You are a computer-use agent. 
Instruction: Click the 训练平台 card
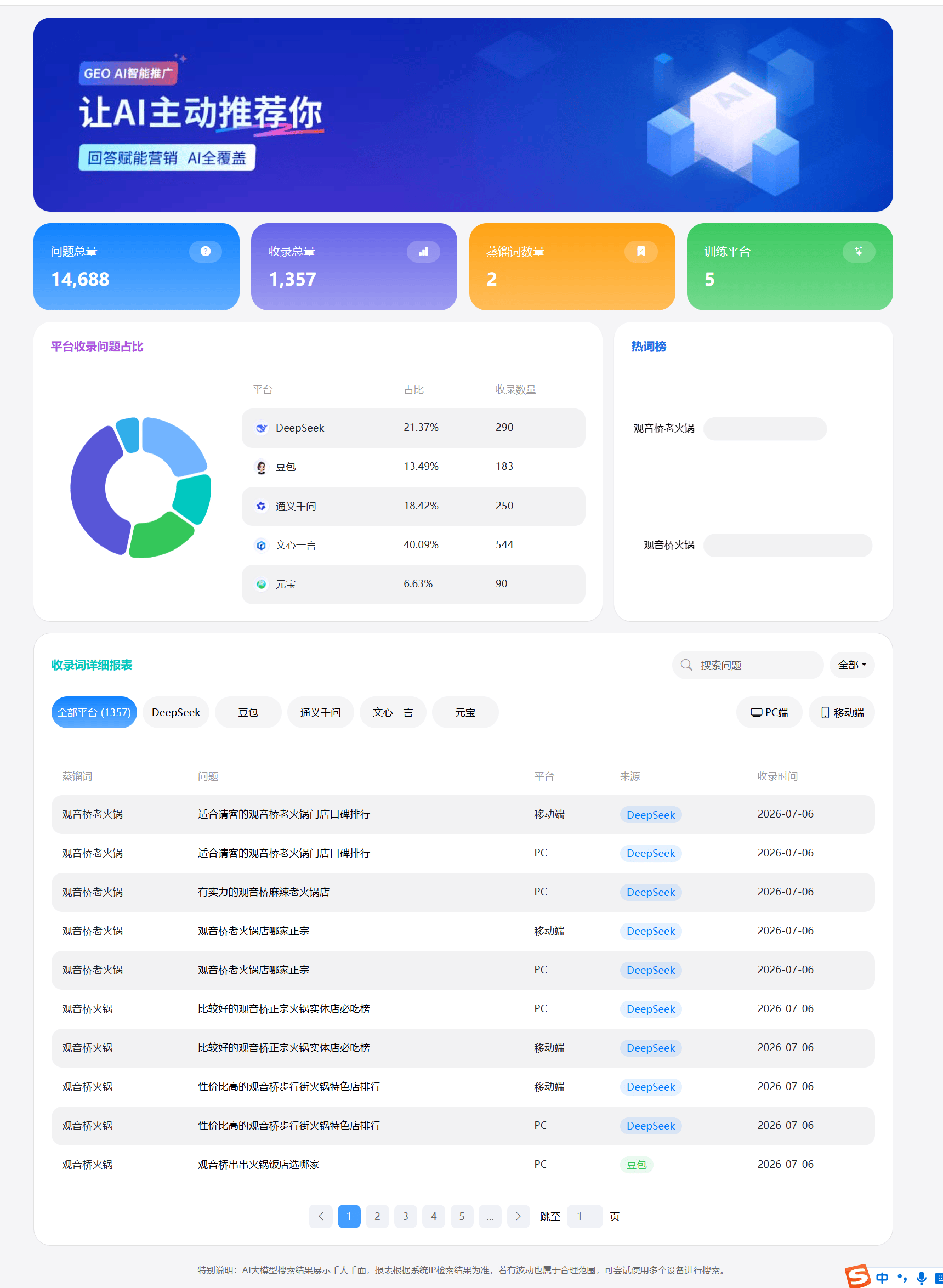tap(789, 266)
